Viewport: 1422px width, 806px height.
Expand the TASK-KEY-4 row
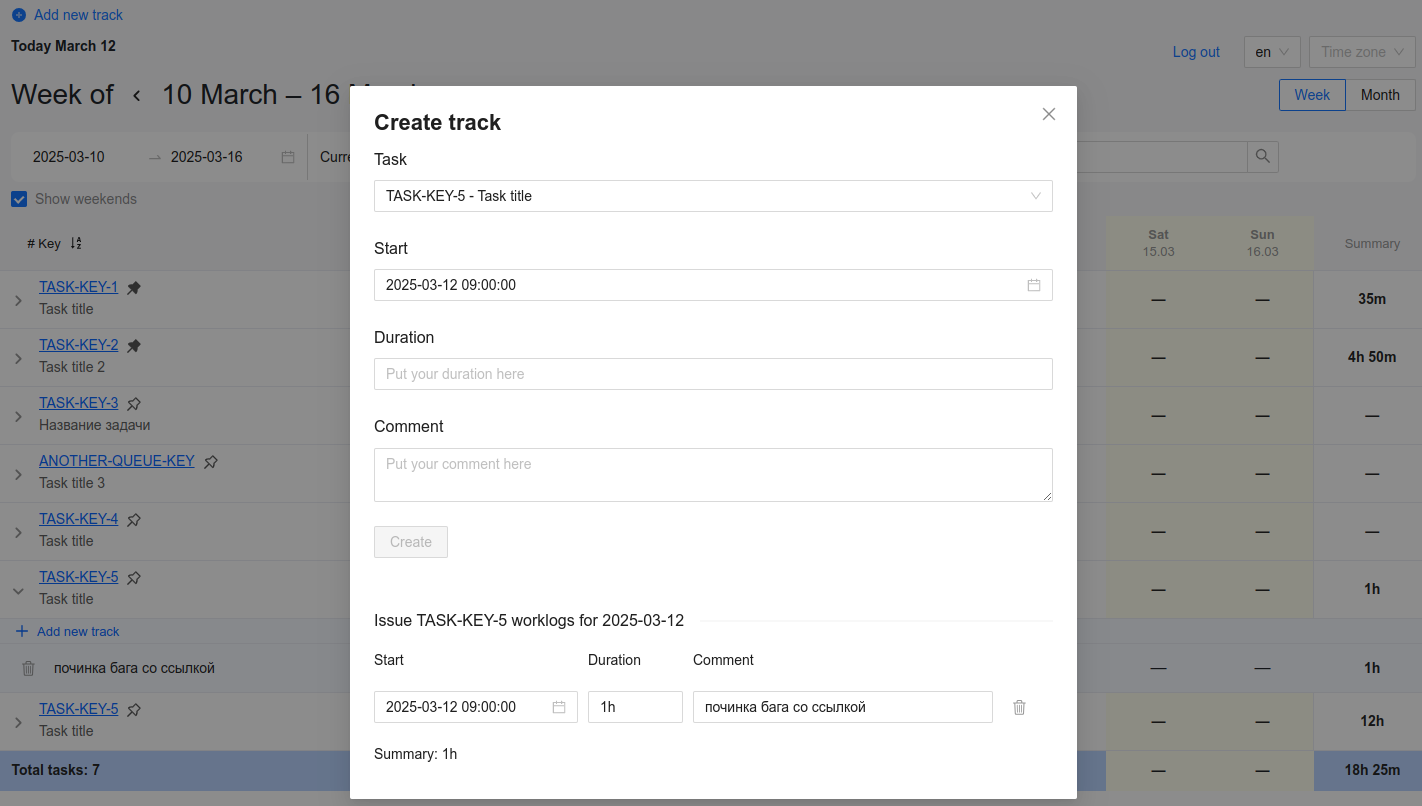click(18, 532)
